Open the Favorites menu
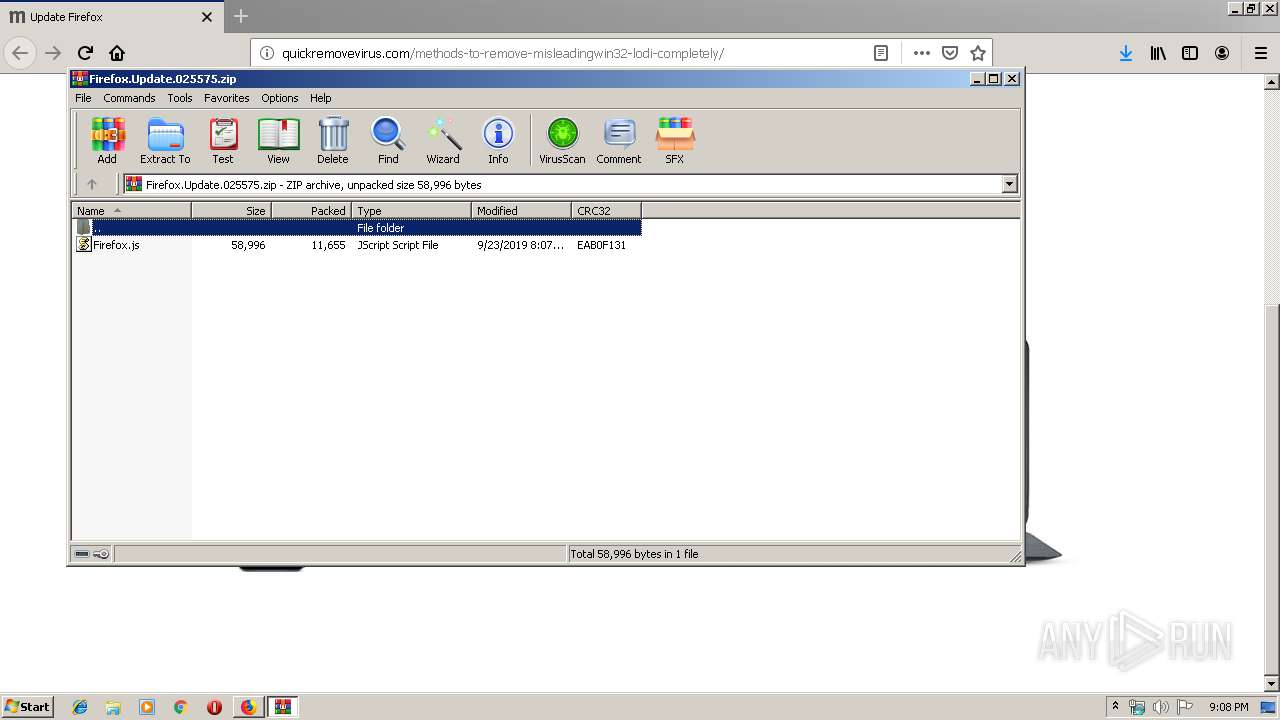Screen dimensions: 1280x720 pyautogui.click(x=227, y=98)
